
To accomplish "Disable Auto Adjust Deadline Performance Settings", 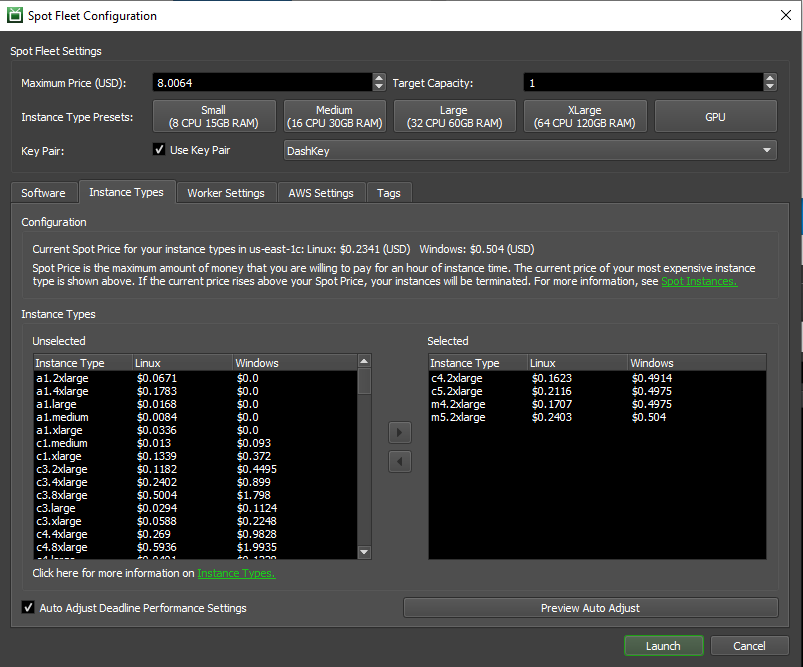I will click(x=27, y=607).
